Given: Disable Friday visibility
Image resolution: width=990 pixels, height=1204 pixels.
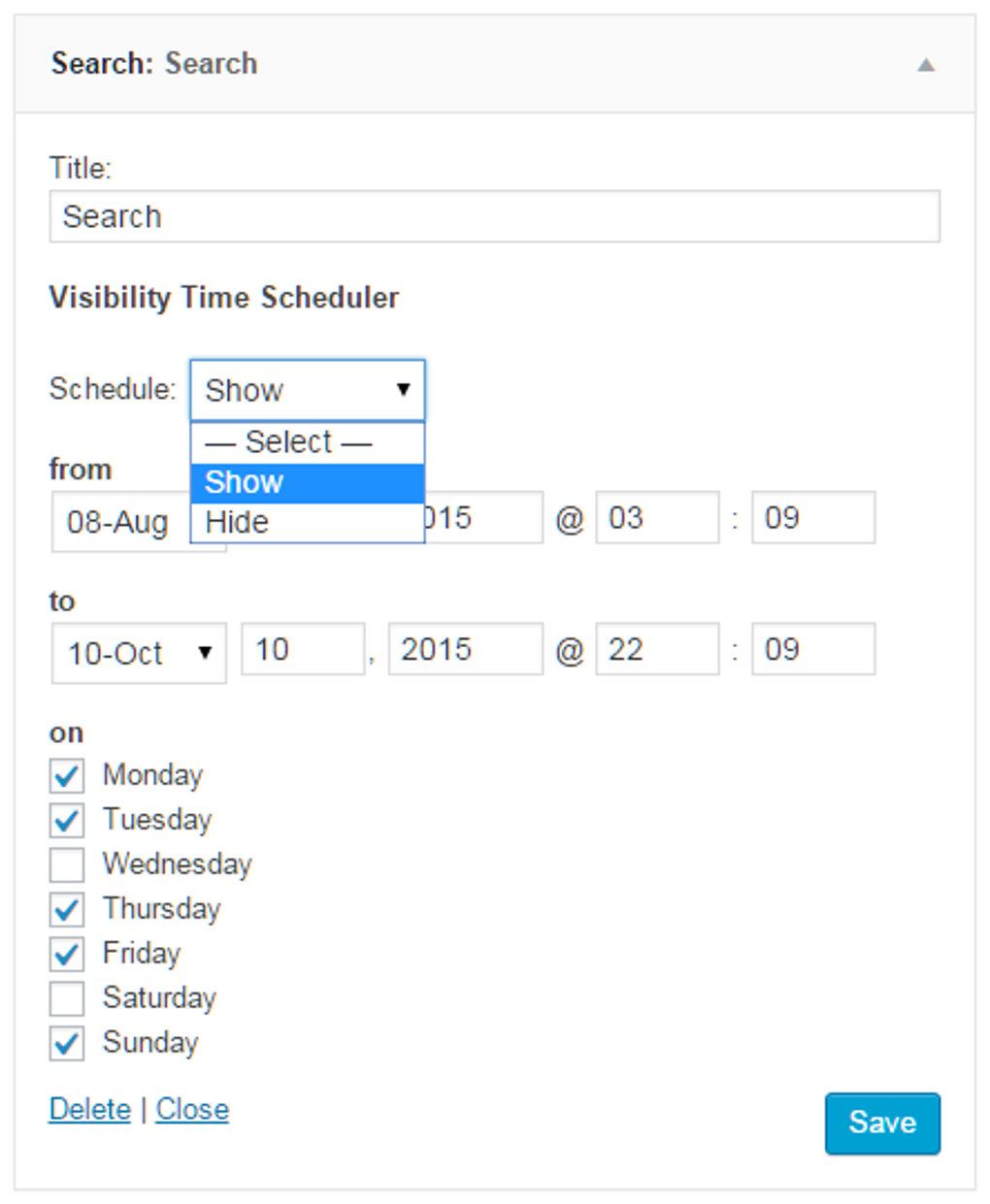Looking at the screenshot, I should (x=66, y=953).
